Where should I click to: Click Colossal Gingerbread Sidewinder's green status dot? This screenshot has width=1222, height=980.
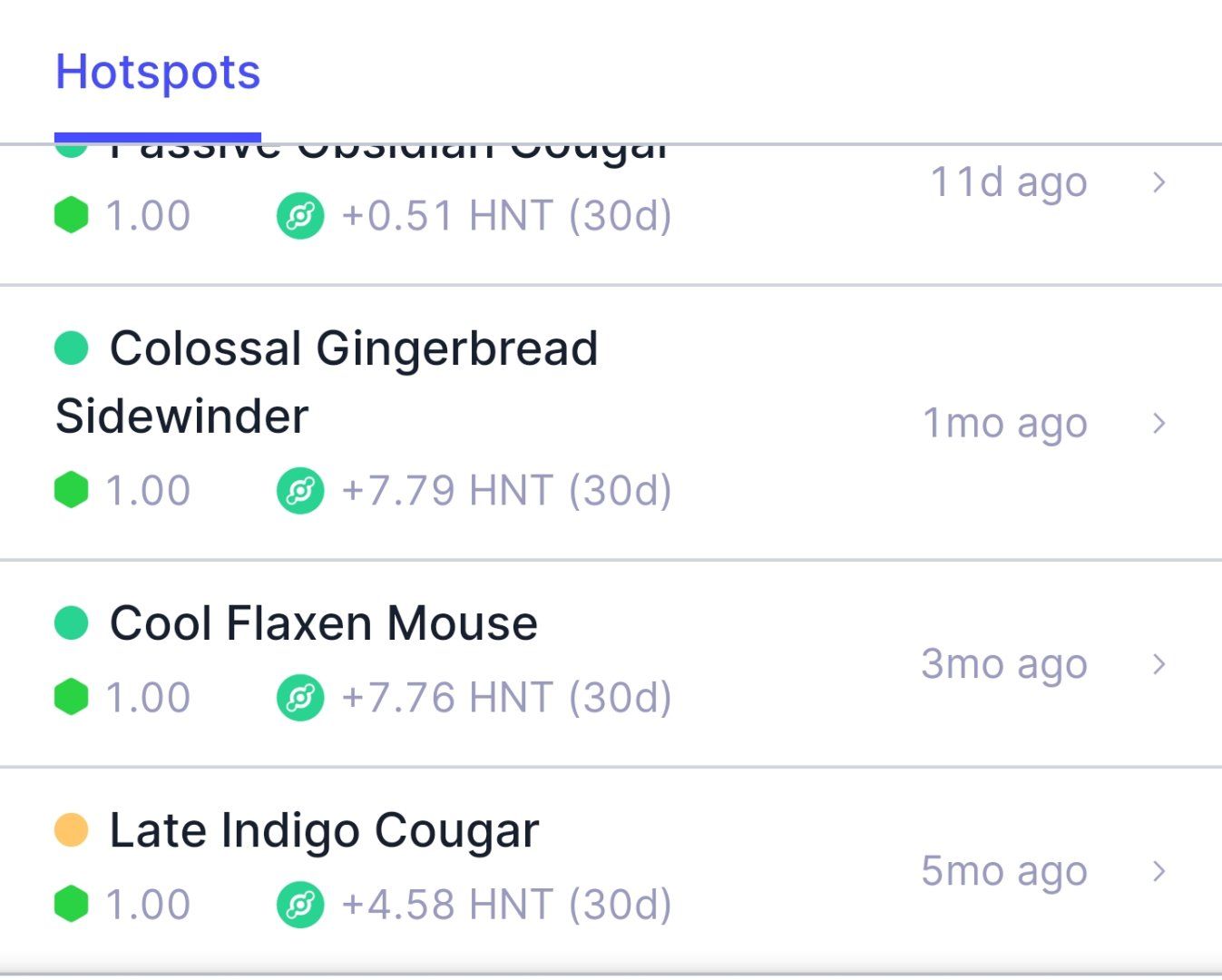72,348
